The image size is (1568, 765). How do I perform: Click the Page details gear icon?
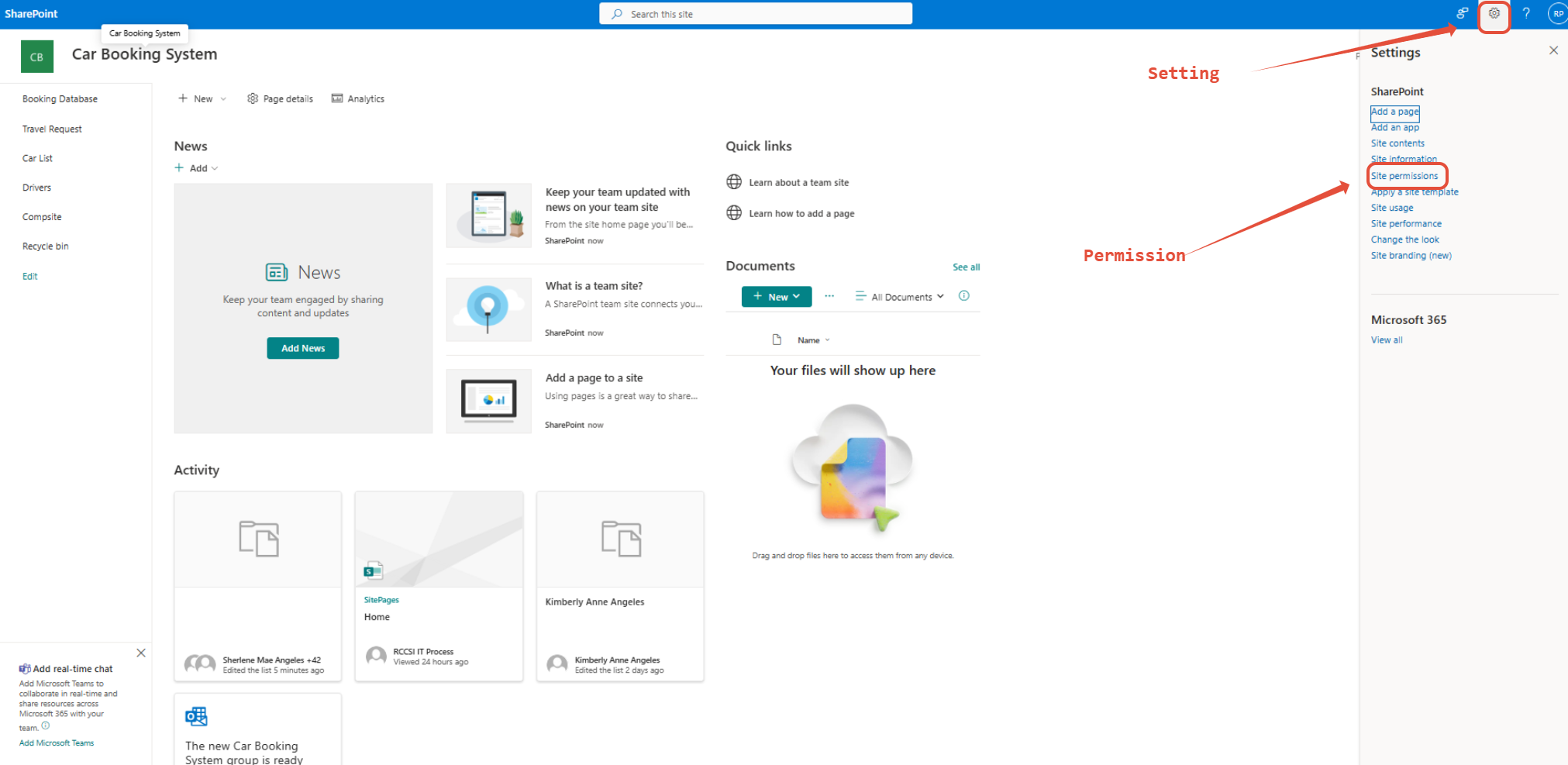pyautogui.click(x=253, y=98)
